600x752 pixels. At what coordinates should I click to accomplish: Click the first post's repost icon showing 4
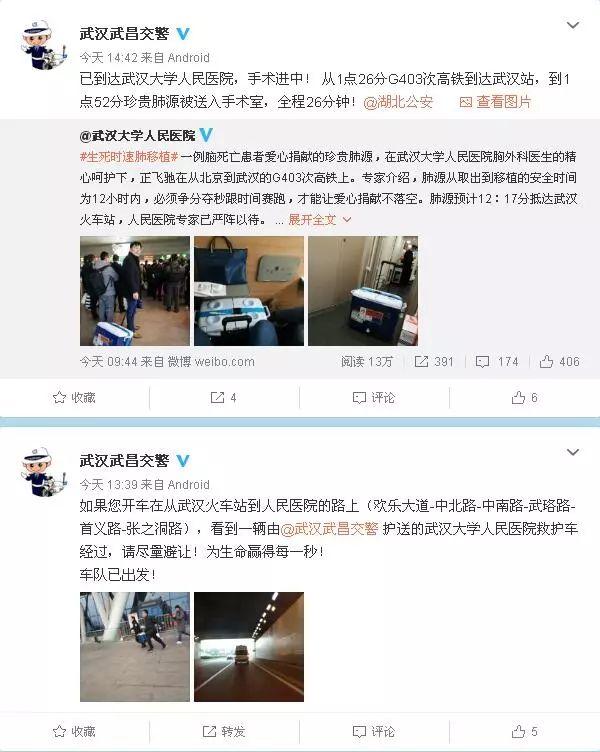click(224, 398)
